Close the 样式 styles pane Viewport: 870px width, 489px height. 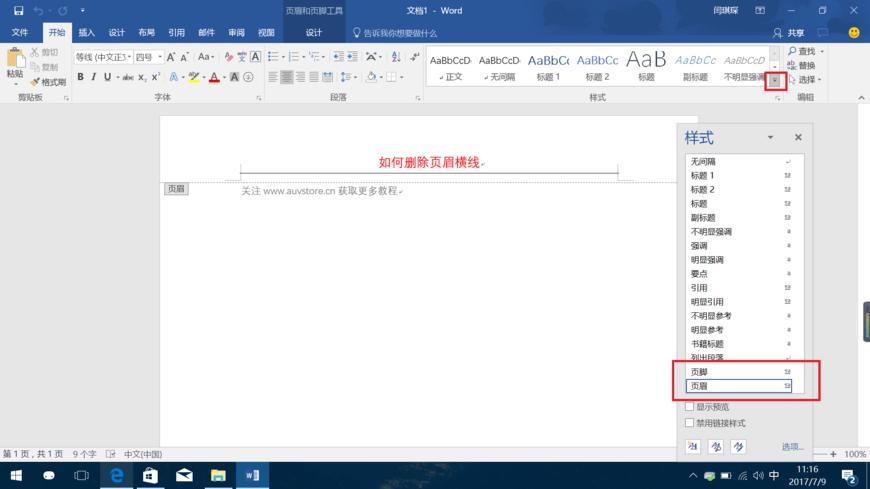coord(798,137)
